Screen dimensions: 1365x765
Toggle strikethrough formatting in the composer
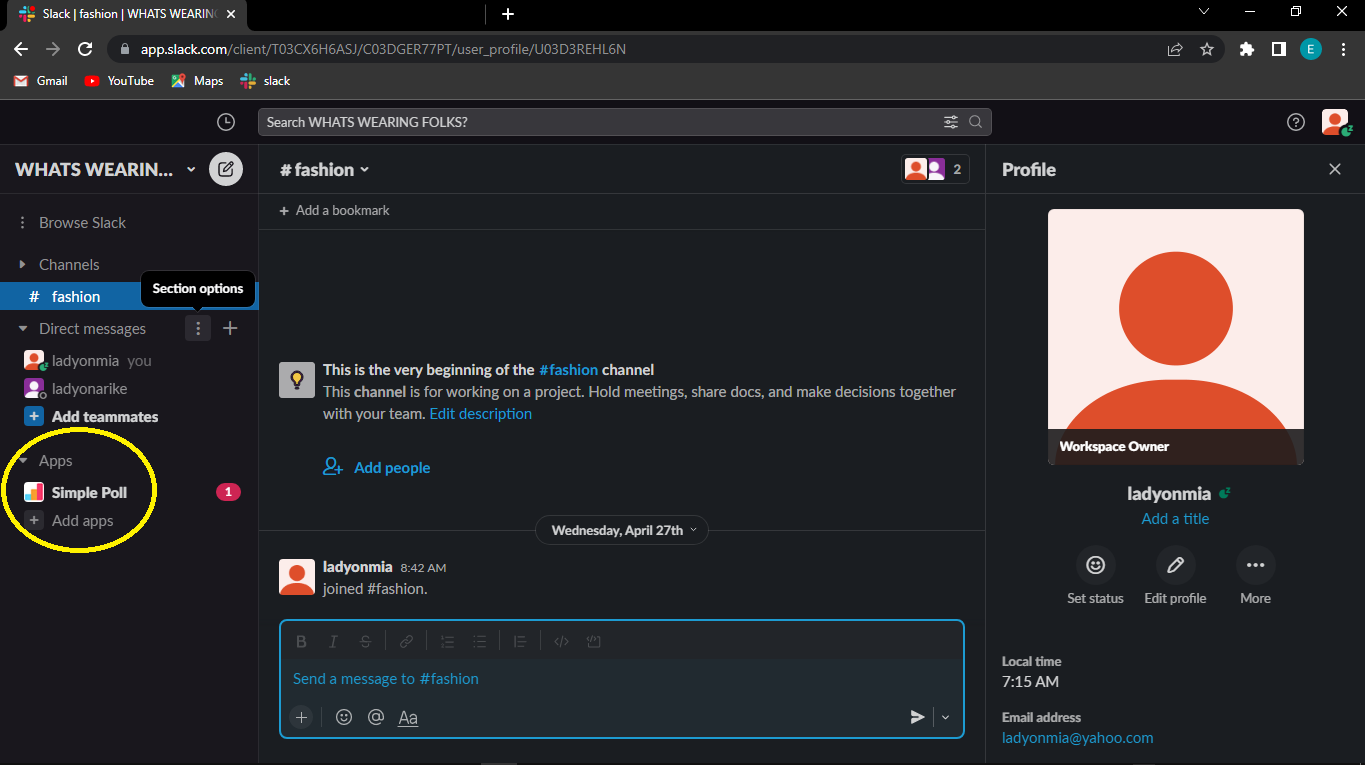click(366, 642)
